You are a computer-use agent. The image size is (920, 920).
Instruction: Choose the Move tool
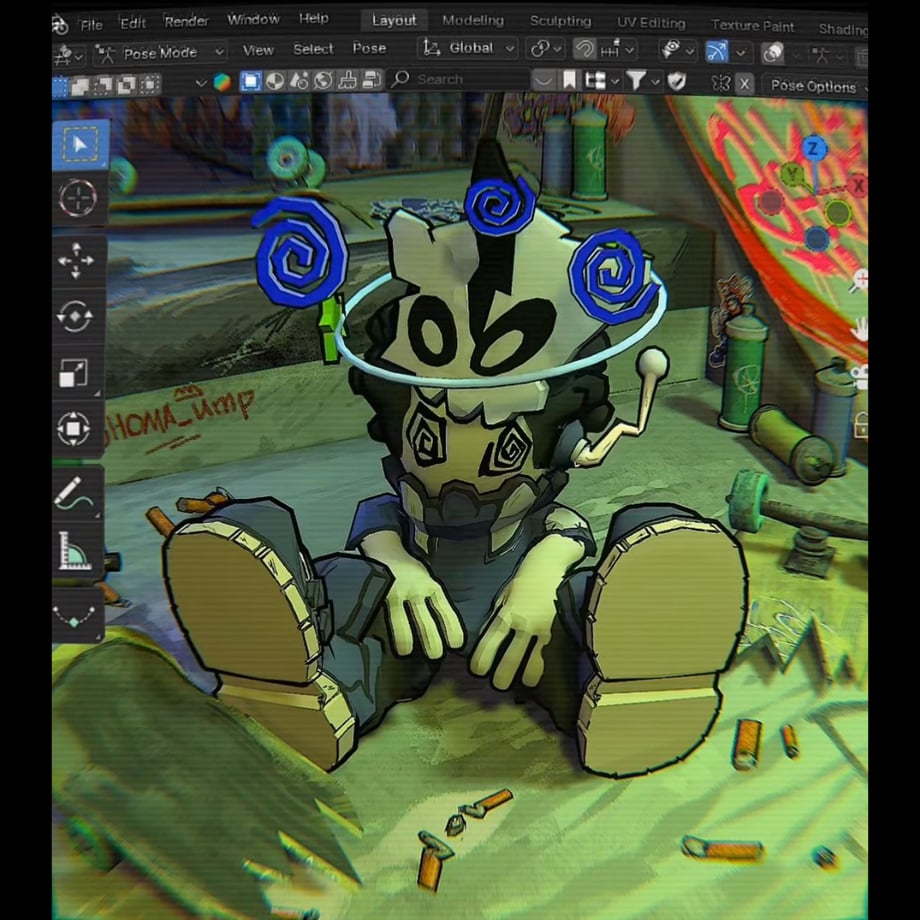pyautogui.click(x=76, y=260)
